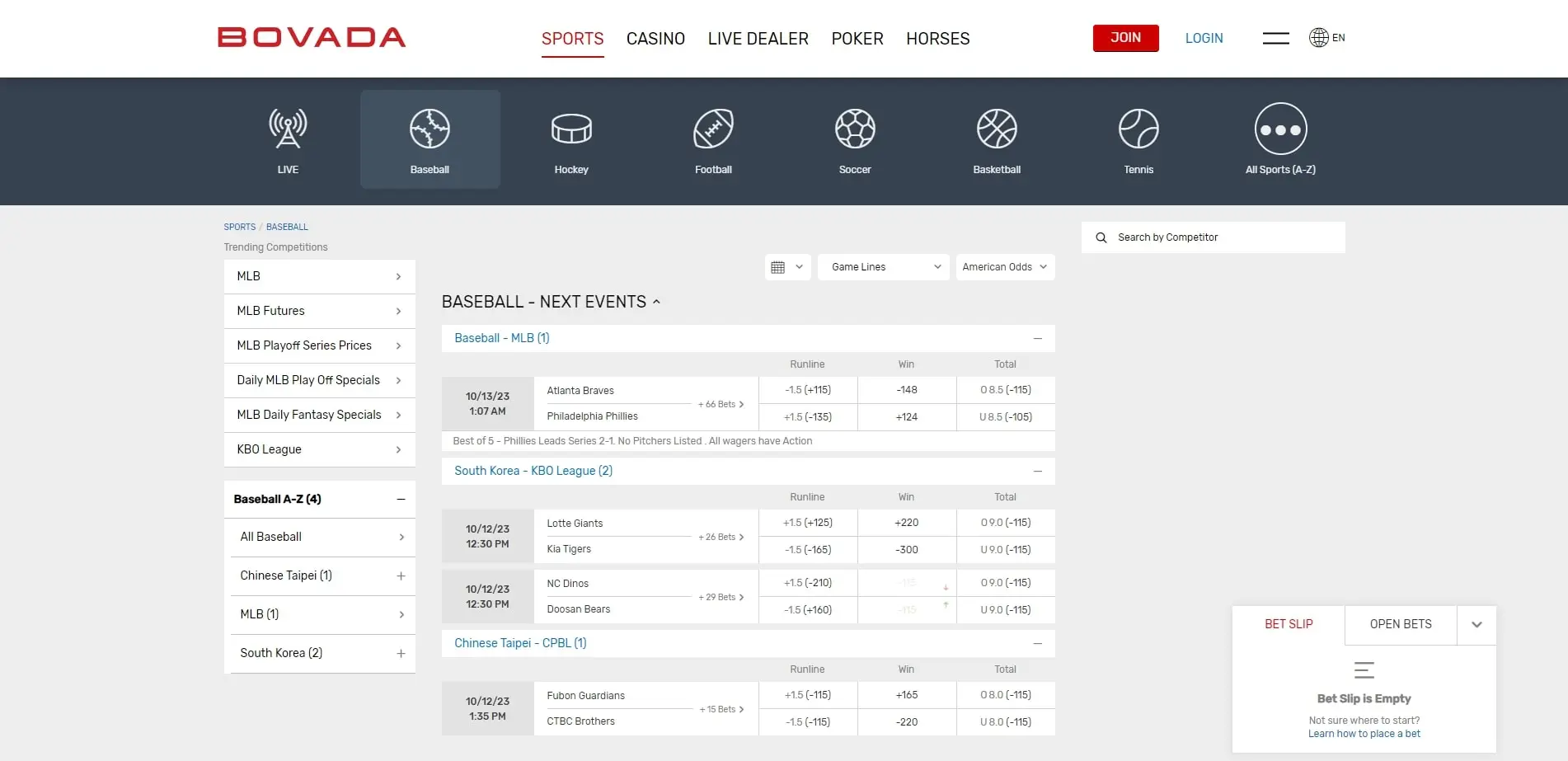1568x761 pixels.
Task: Select the Football sport icon
Action: (713, 139)
